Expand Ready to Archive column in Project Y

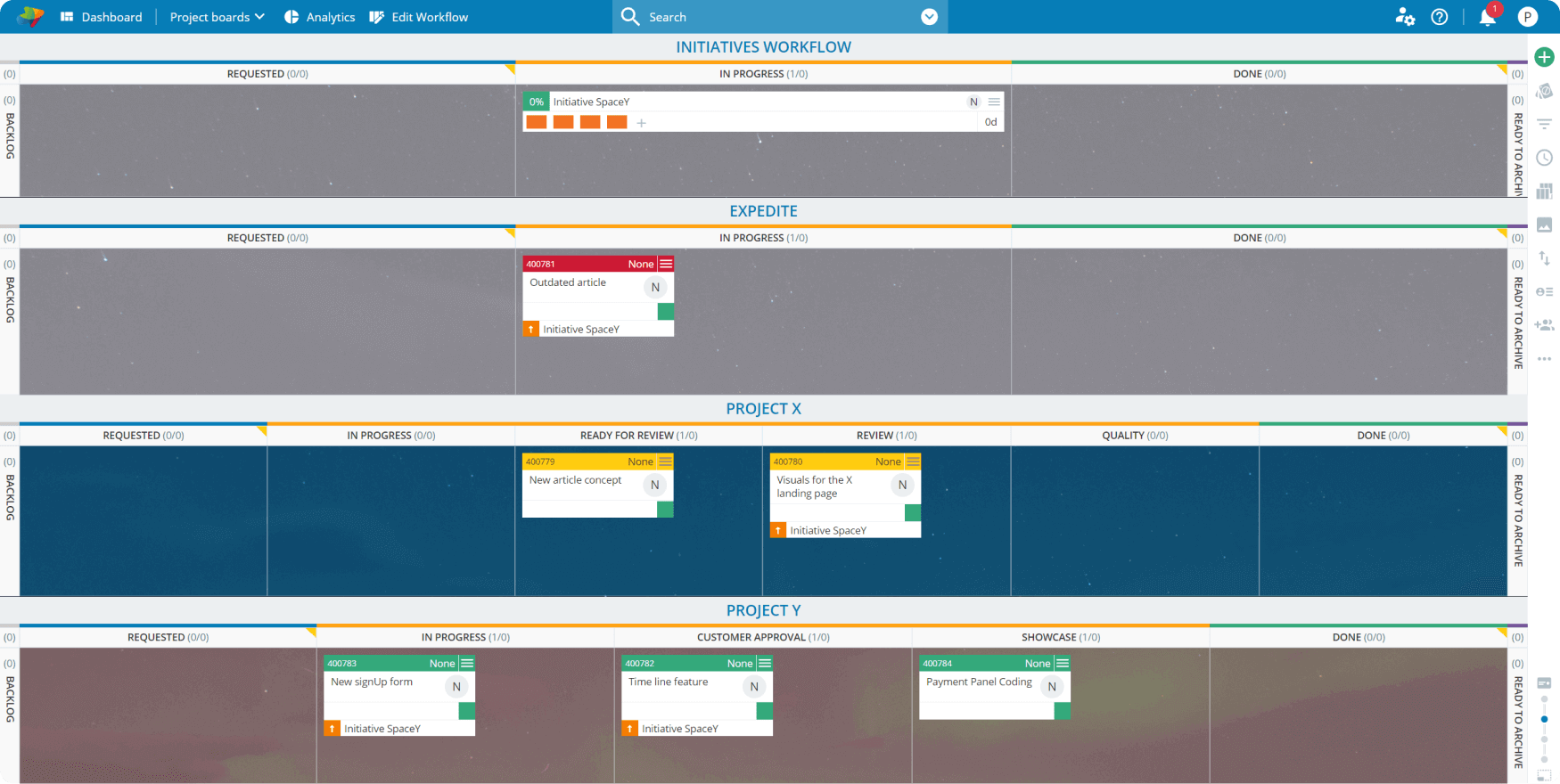click(1517, 722)
